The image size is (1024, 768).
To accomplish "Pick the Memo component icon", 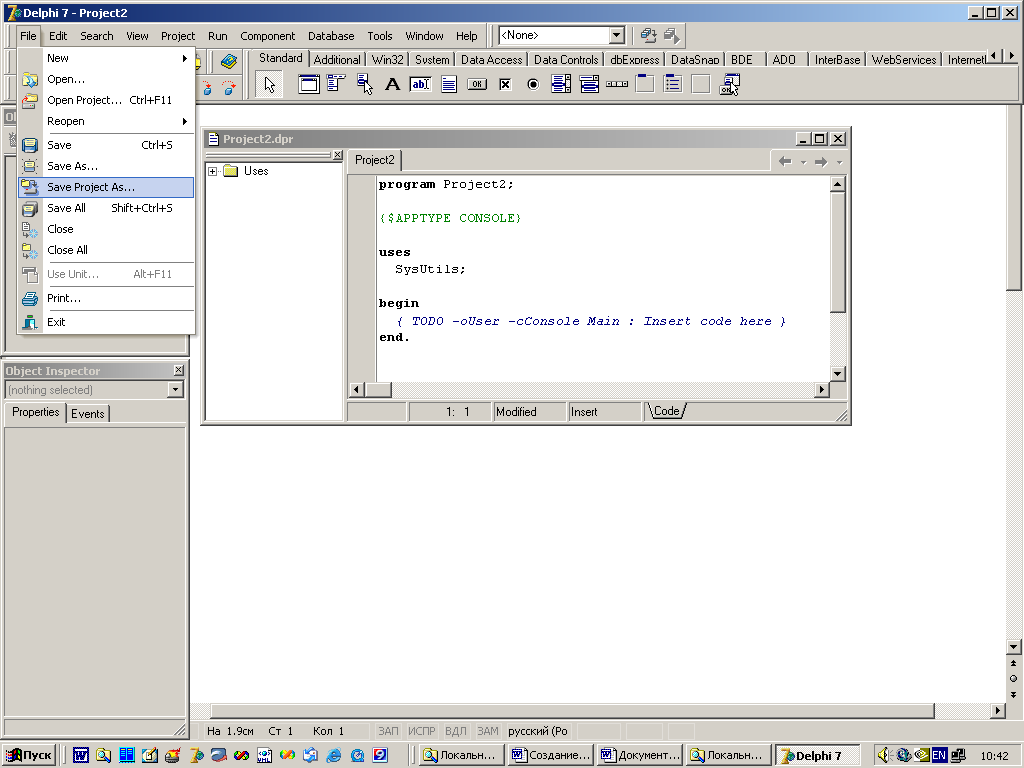I will tap(449, 84).
